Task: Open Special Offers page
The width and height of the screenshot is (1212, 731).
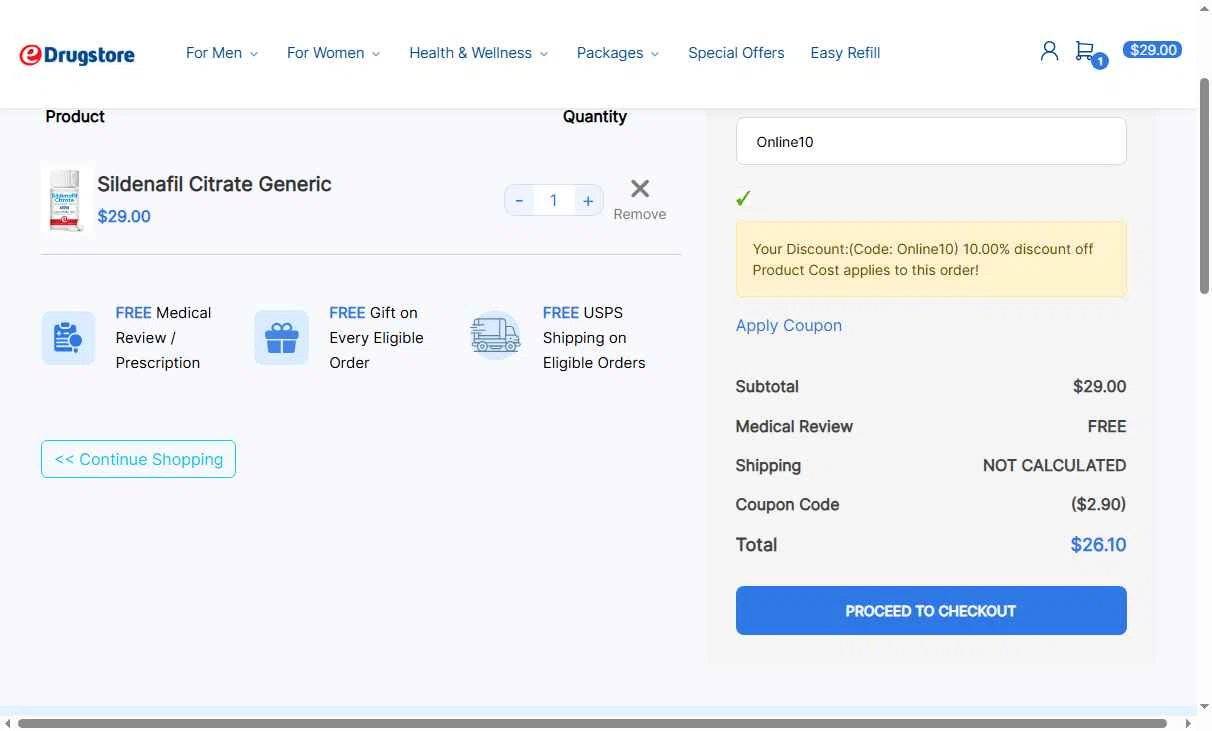Action: click(736, 53)
